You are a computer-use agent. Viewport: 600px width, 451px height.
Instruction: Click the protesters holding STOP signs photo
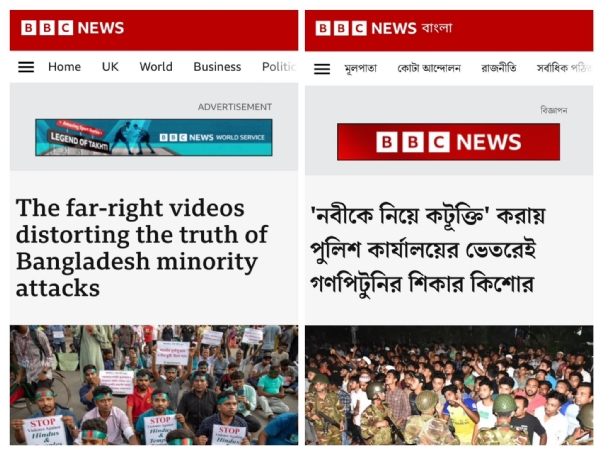(x=154, y=385)
